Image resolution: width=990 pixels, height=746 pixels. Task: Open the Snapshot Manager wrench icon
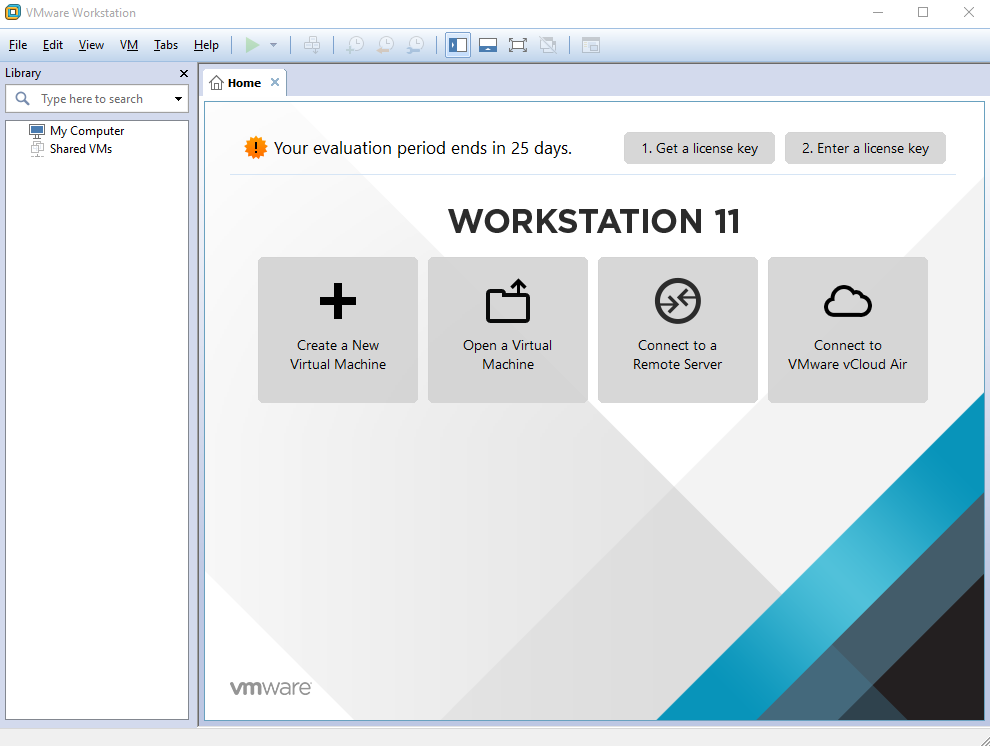pos(415,45)
